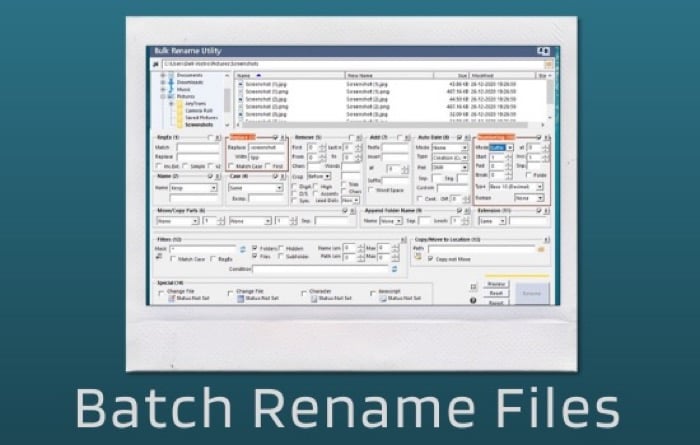
Task: Click reset R icon of Append Folder Name (9) panel
Action: point(467,211)
